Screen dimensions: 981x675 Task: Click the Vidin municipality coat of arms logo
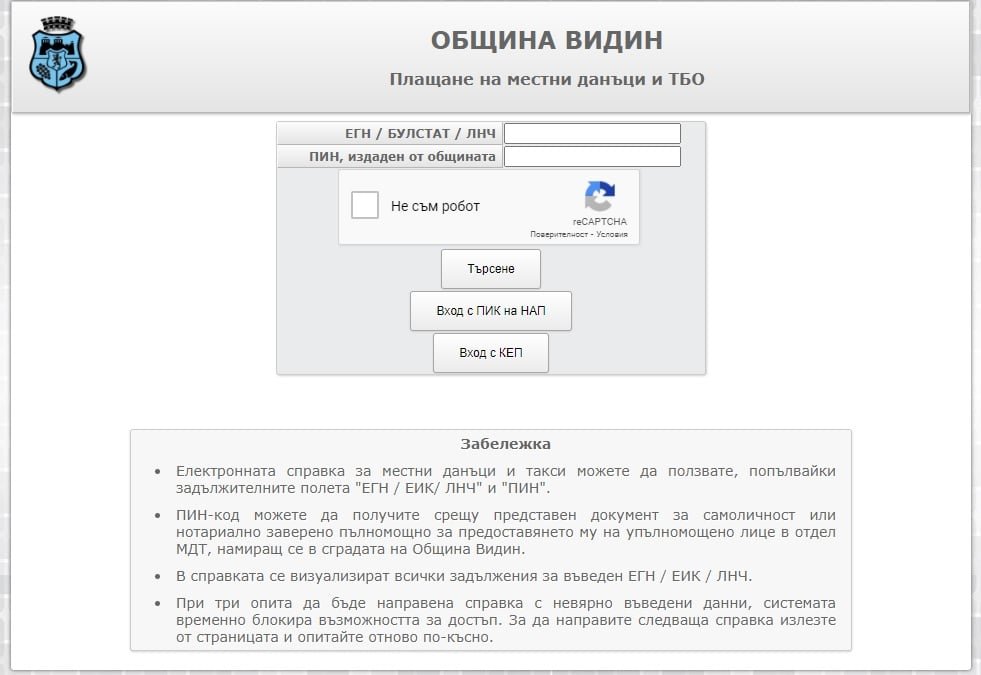[57, 57]
